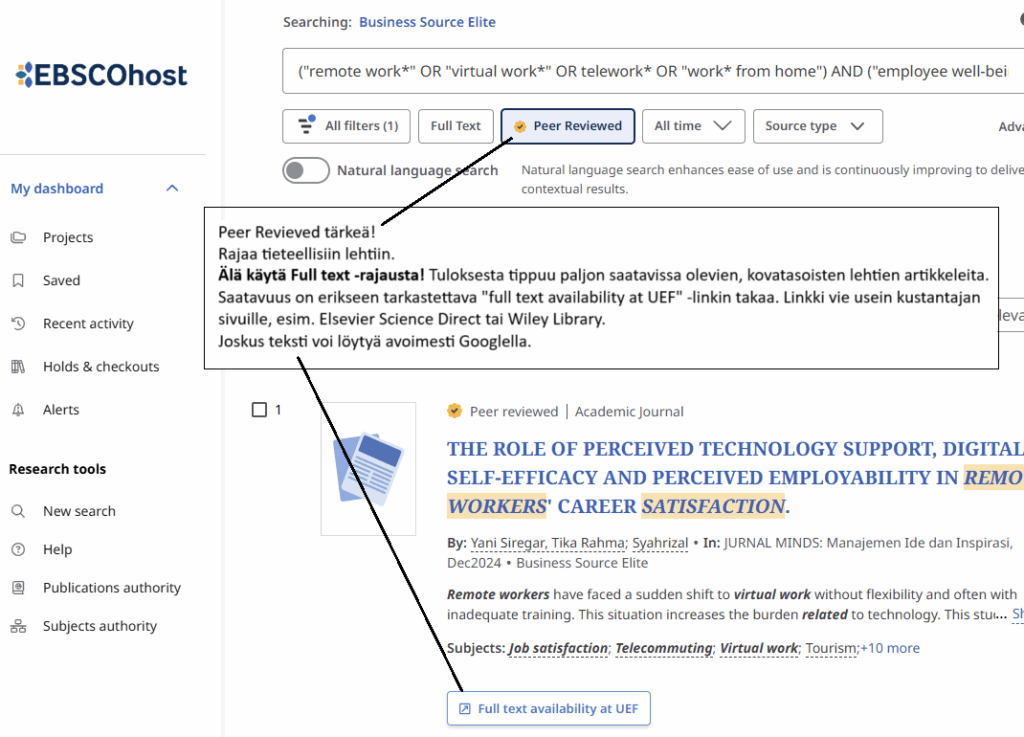This screenshot has width=1024, height=737.
Task: Click the Help question mark icon
Action: click(18, 549)
